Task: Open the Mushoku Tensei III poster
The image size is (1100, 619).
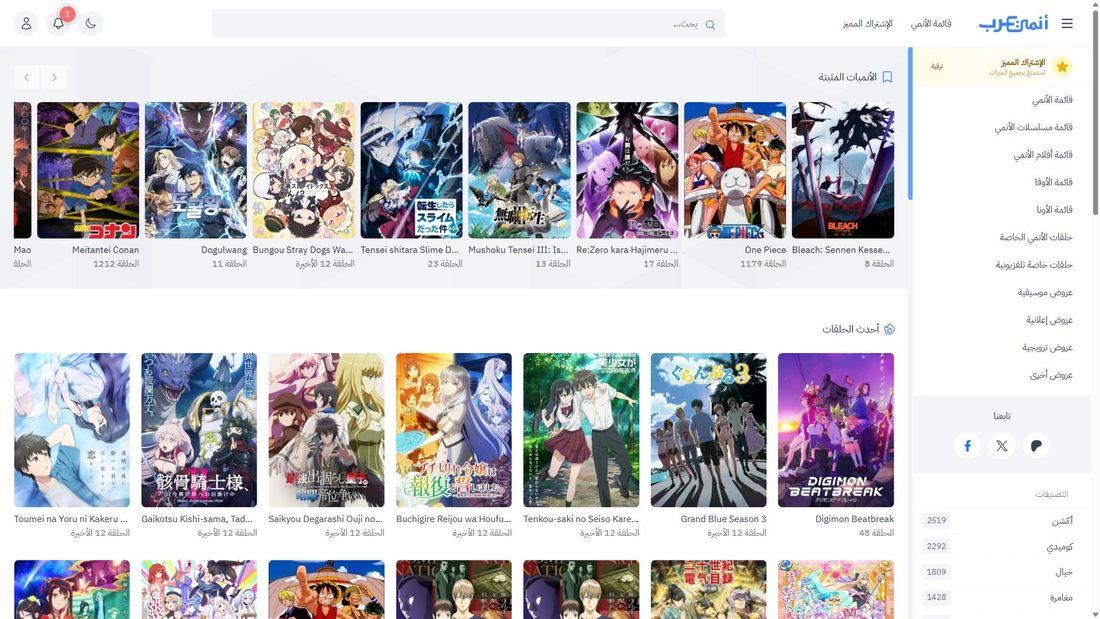Action: [x=519, y=171]
